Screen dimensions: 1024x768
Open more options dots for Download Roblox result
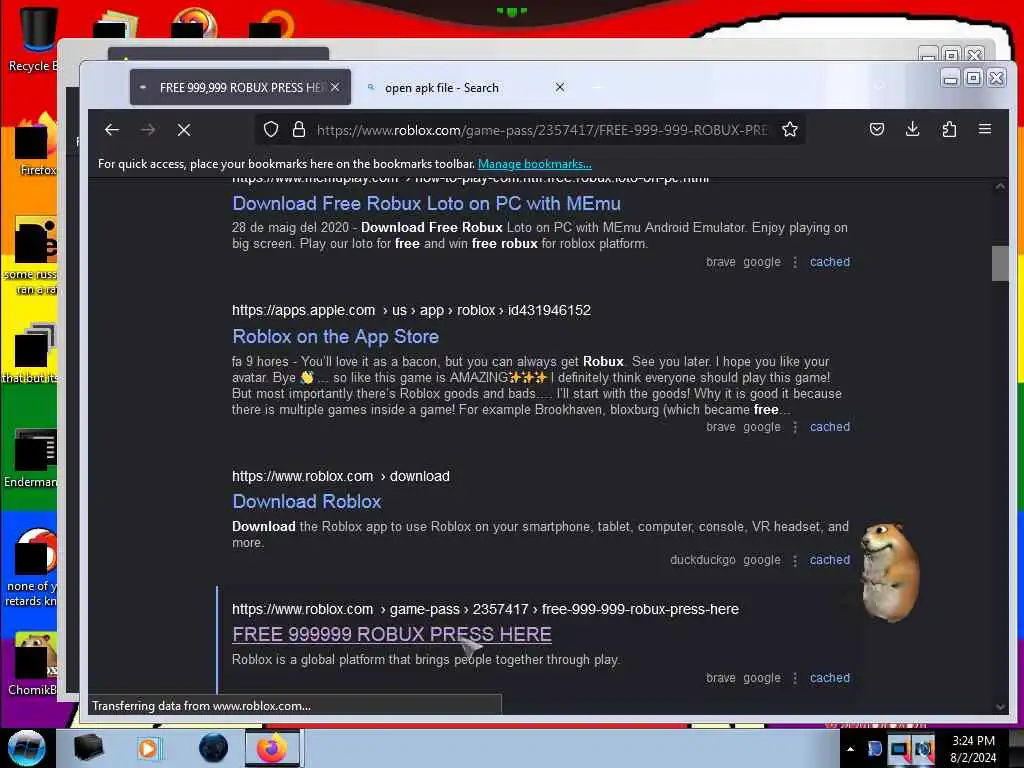795,560
